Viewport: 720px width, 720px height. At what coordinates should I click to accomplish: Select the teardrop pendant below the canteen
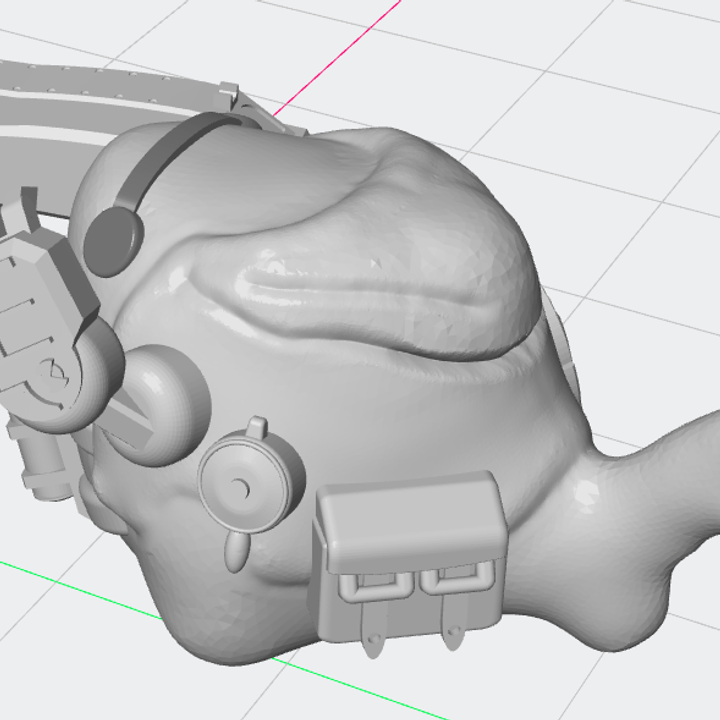click(236, 551)
